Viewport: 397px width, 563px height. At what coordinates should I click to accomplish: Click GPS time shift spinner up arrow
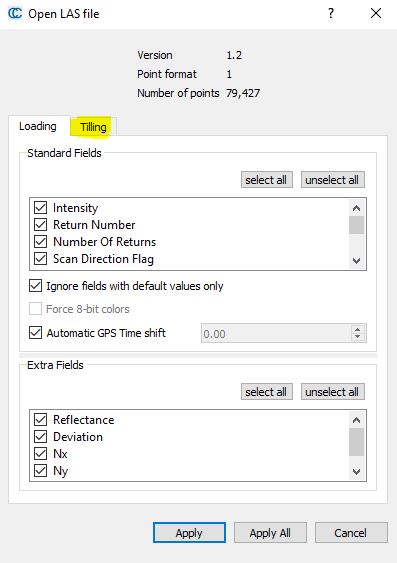click(x=357, y=329)
